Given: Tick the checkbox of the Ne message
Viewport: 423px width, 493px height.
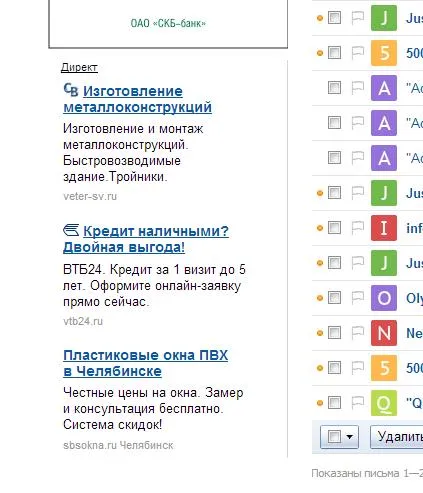Looking at the screenshot, I should 334,333.
